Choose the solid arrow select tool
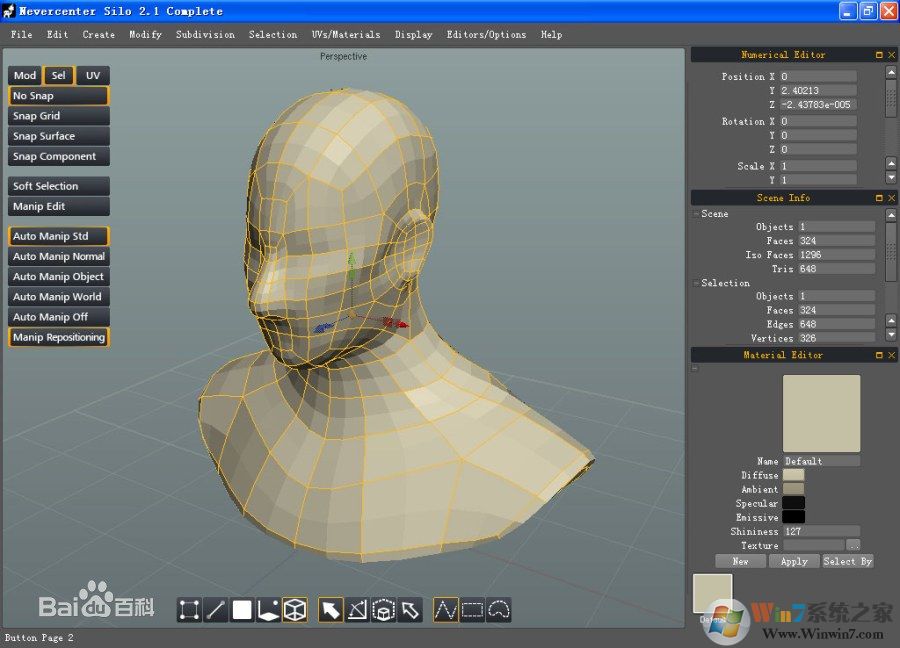Viewport: 900px width, 648px height. (x=331, y=610)
